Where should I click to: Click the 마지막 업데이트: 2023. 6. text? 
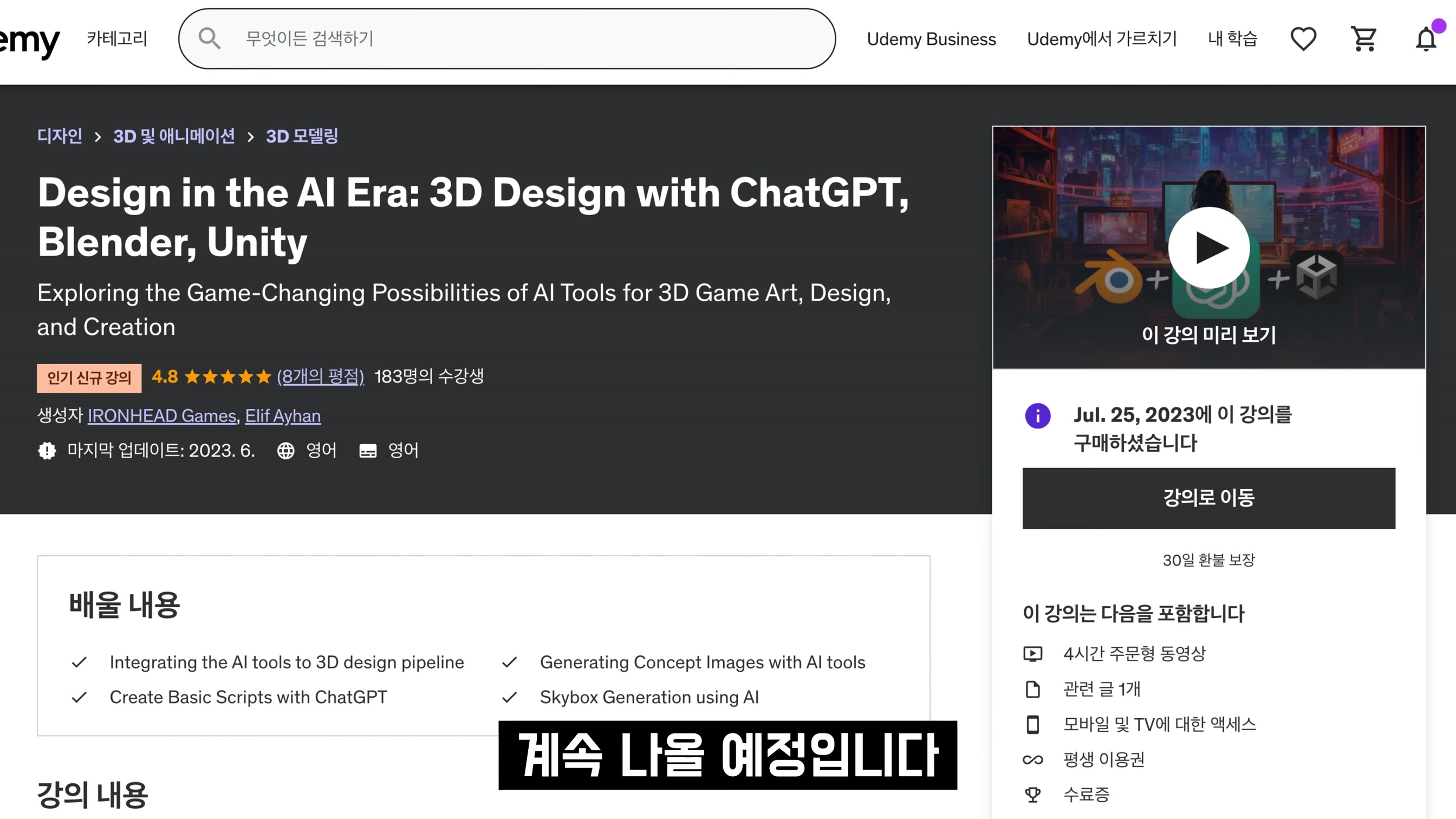tap(161, 451)
